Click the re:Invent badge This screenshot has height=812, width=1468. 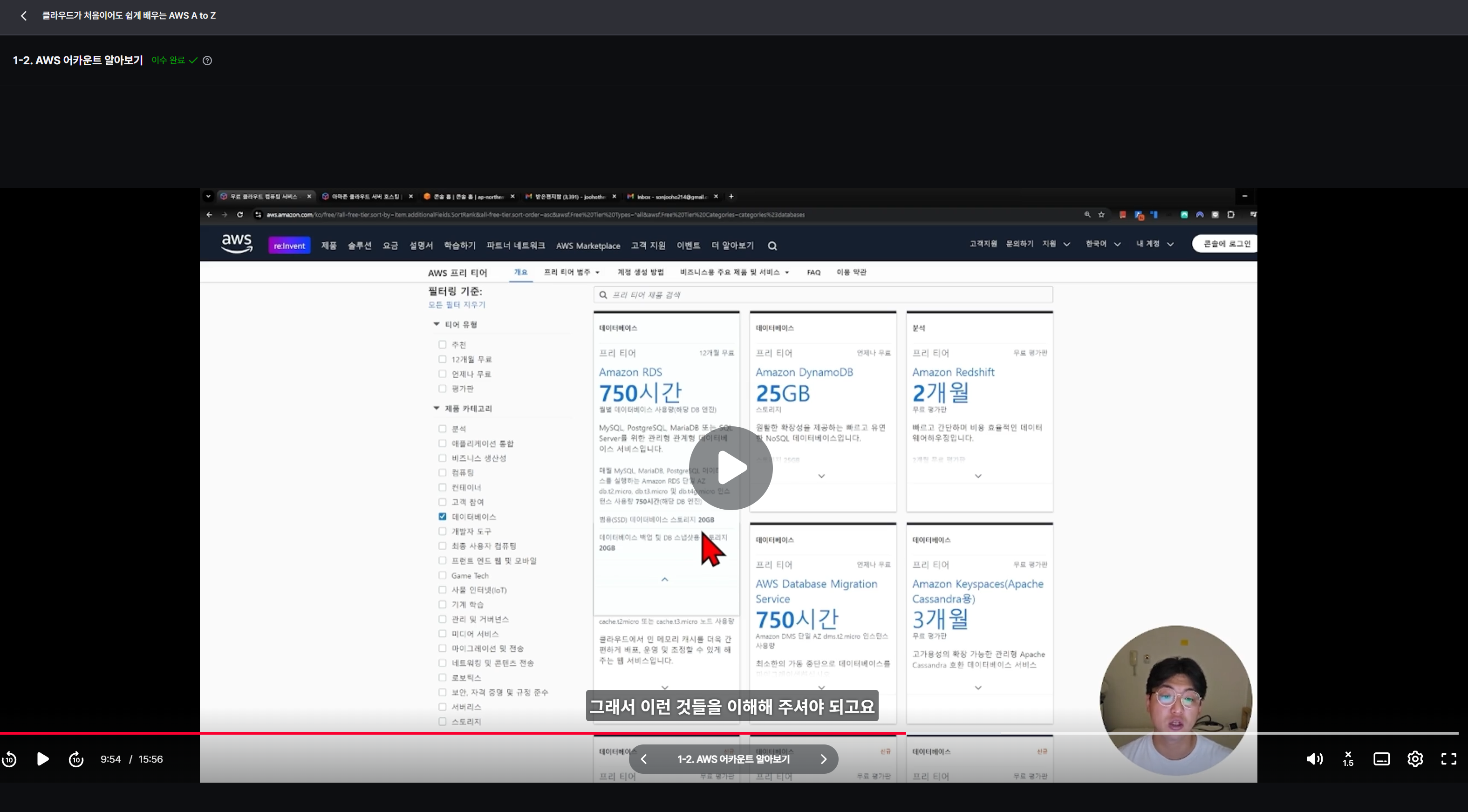click(x=289, y=246)
